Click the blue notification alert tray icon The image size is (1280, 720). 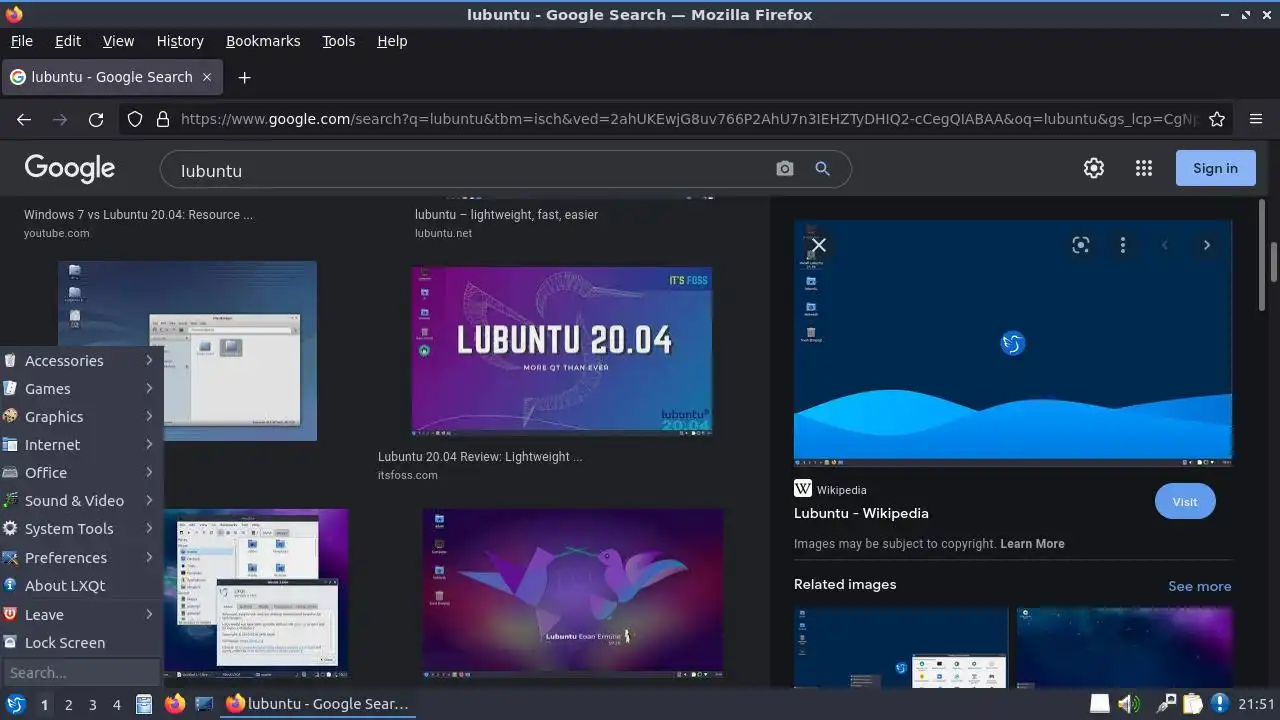tap(1221, 704)
